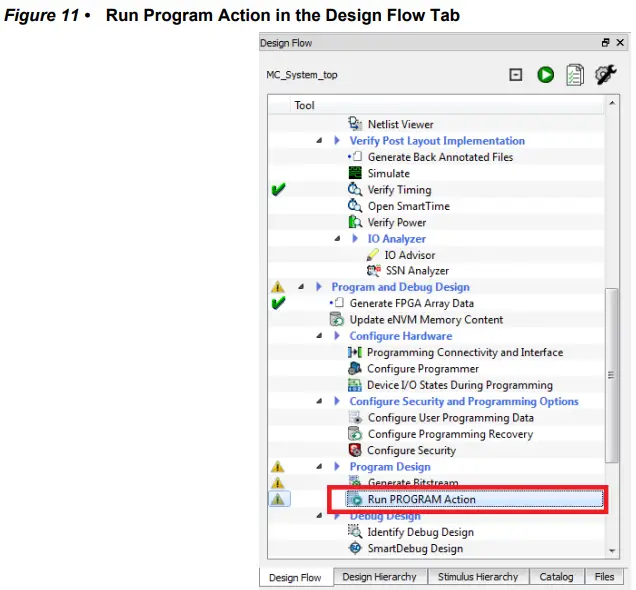Open the Stimulus Hierarchy tab
The image size is (636, 590).
click(x=478, y=577)
